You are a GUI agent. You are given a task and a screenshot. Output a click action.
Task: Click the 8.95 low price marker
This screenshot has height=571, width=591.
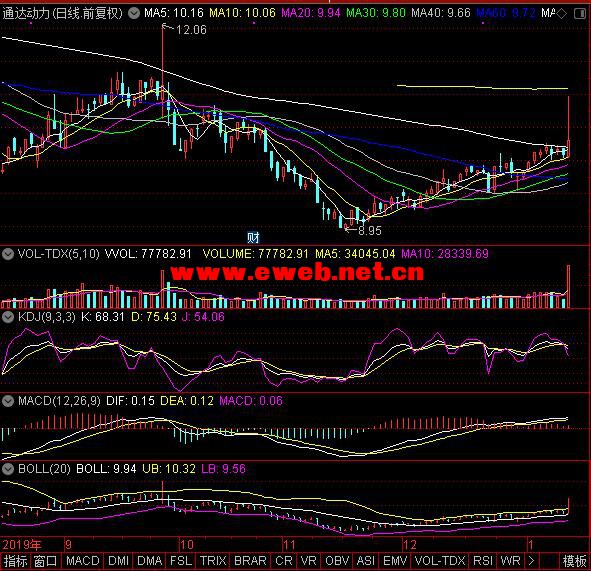pos(370,231)
